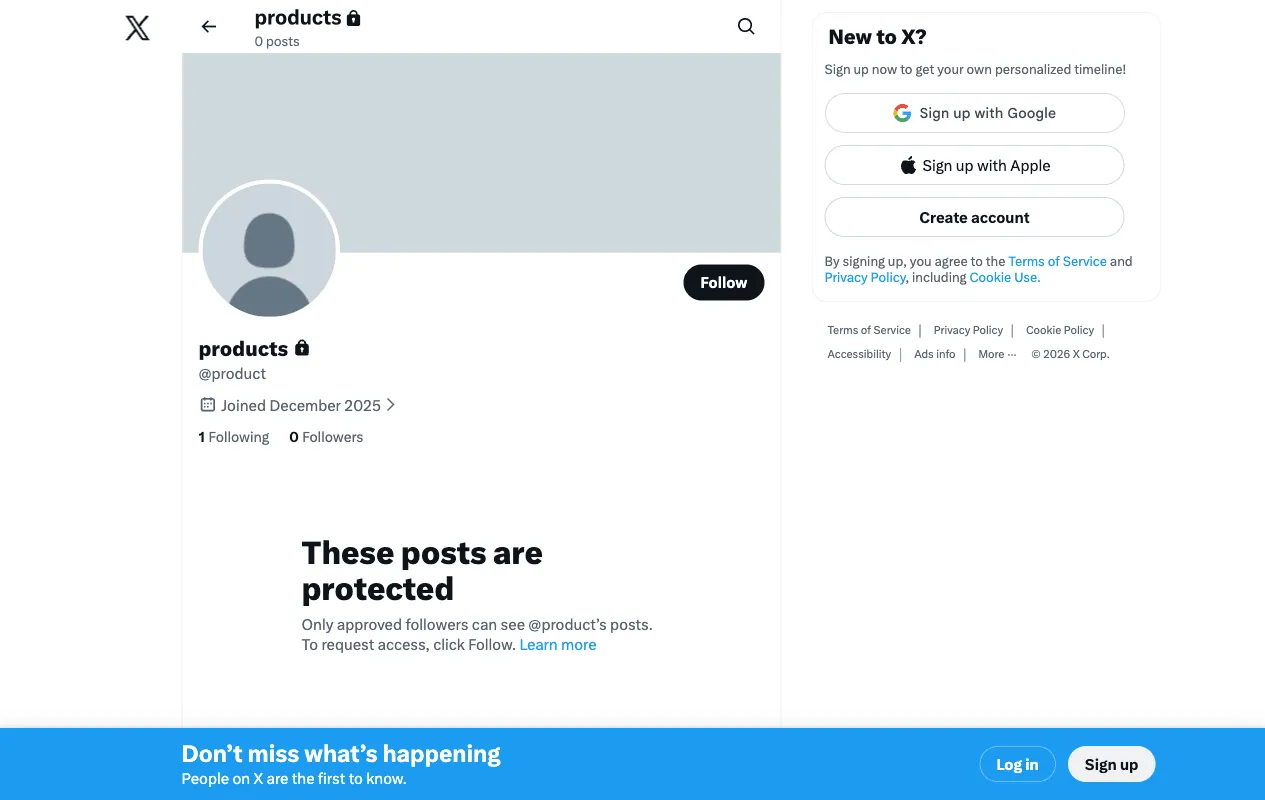Click Sign up in the bottom banner
This screenshot has width=1265, height=800.
[1111, 764]
